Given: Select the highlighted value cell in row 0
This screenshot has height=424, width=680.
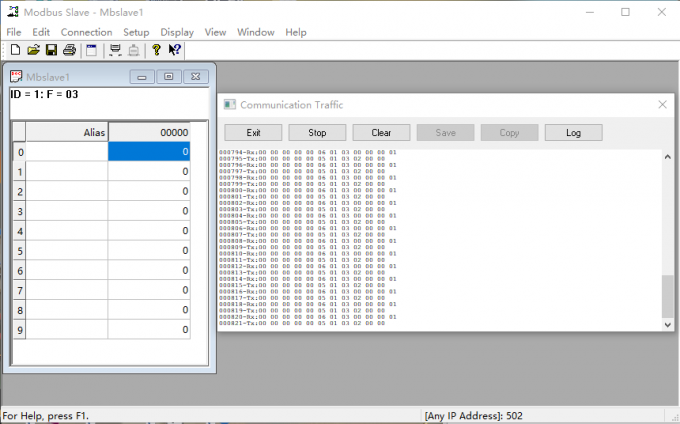Looking at the screenshot, I should click(x=149, y=152).
